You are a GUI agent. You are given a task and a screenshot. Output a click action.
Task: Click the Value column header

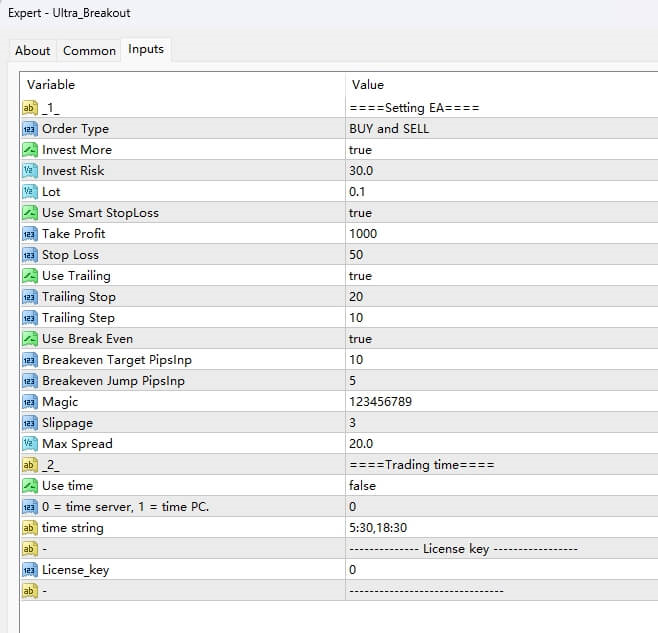tap(368, 85)
